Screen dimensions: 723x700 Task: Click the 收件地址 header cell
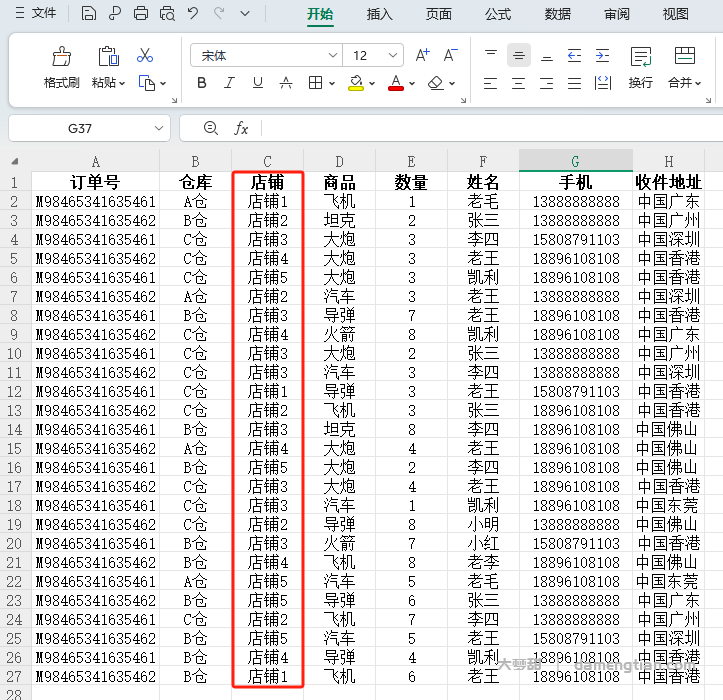pyautogui.click(x=668, y=182)
